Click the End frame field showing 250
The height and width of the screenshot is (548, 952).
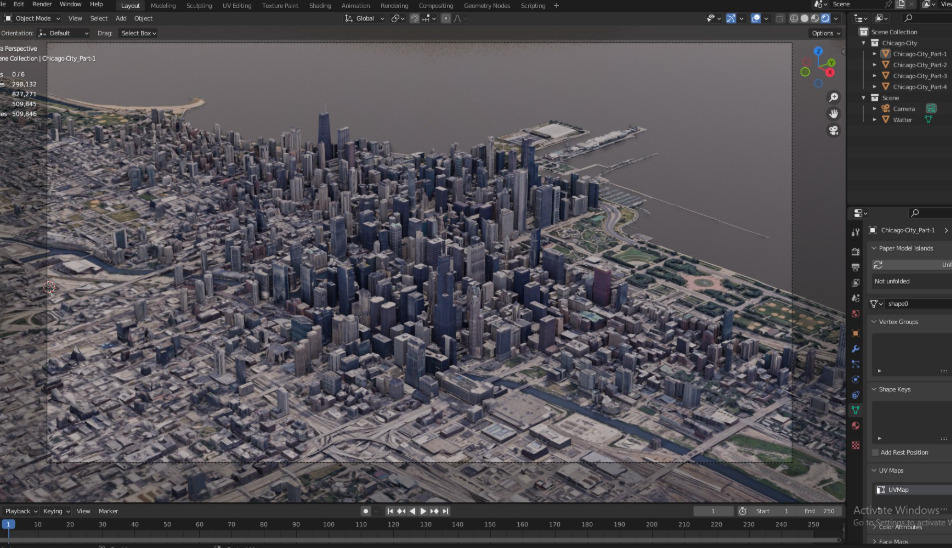(x=818, y=512)
